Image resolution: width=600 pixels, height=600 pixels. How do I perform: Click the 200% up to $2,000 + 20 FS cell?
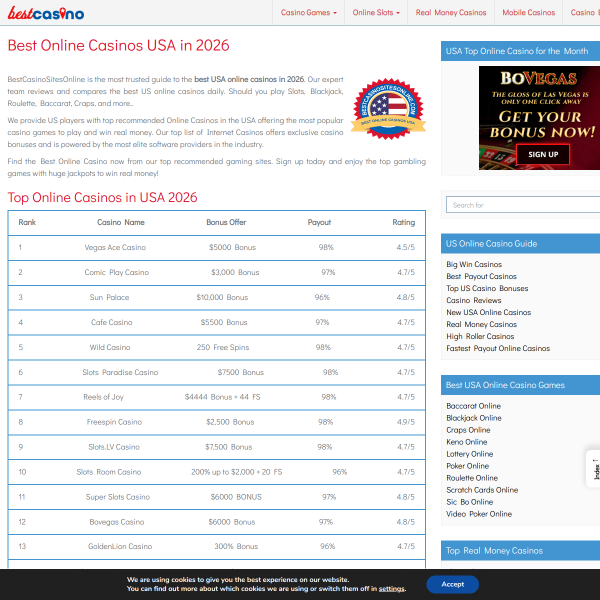pyautogui.click(x=236, y=472)
